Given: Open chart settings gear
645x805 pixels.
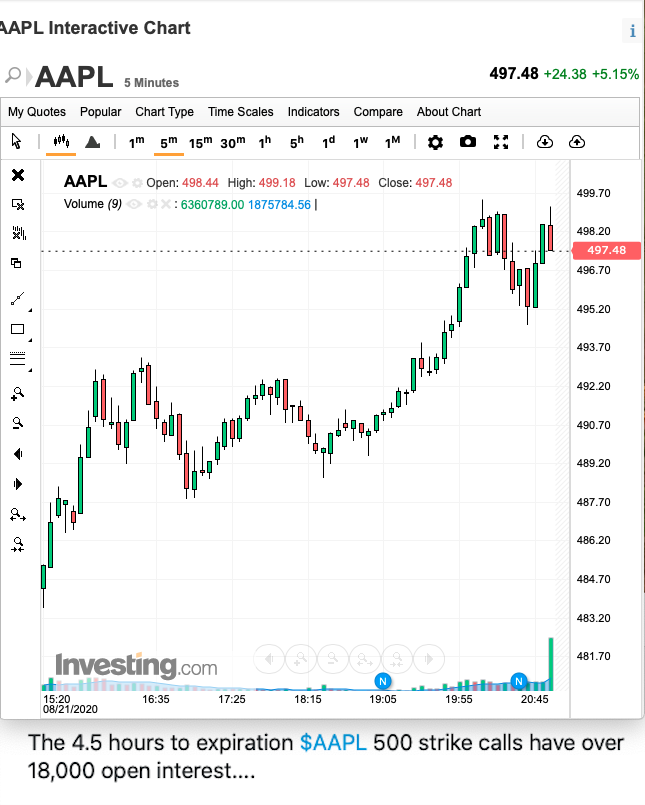Looking at the screenshot, I should (x=435, y=142).
